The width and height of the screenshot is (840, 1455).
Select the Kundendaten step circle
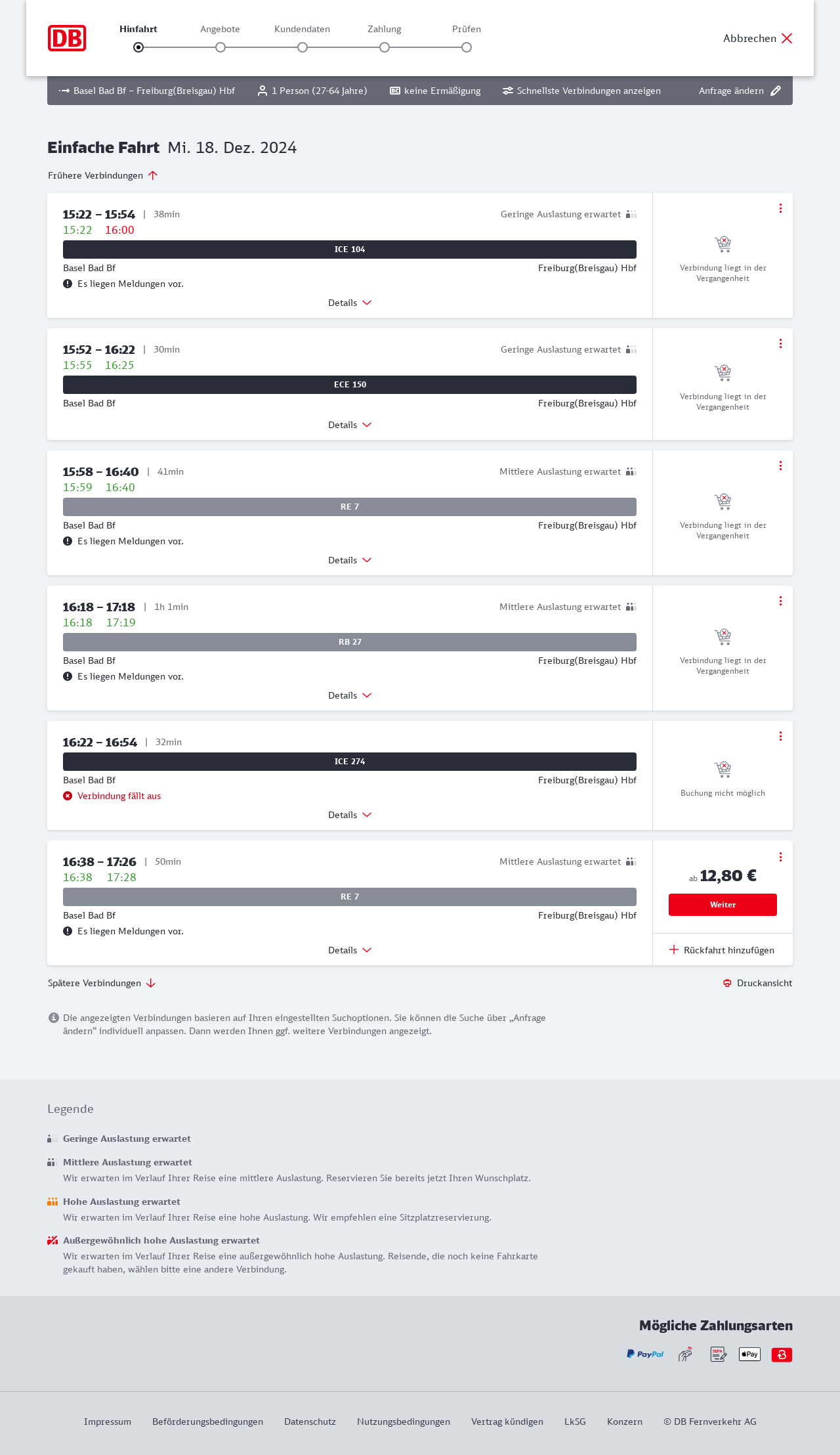[x=303, y=47]
